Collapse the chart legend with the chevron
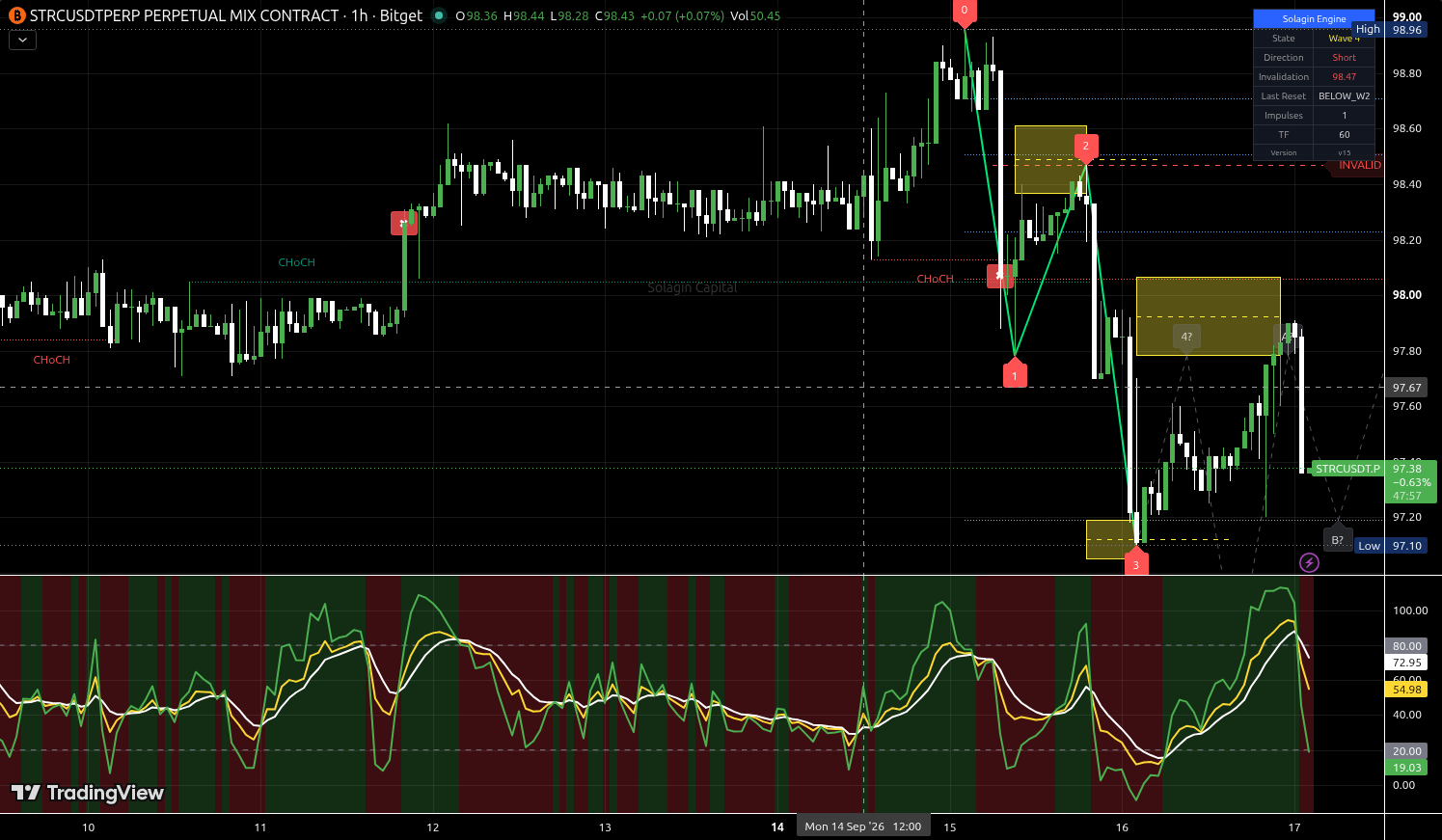This screenshot has width=1442, height=840. coord(22,41)
